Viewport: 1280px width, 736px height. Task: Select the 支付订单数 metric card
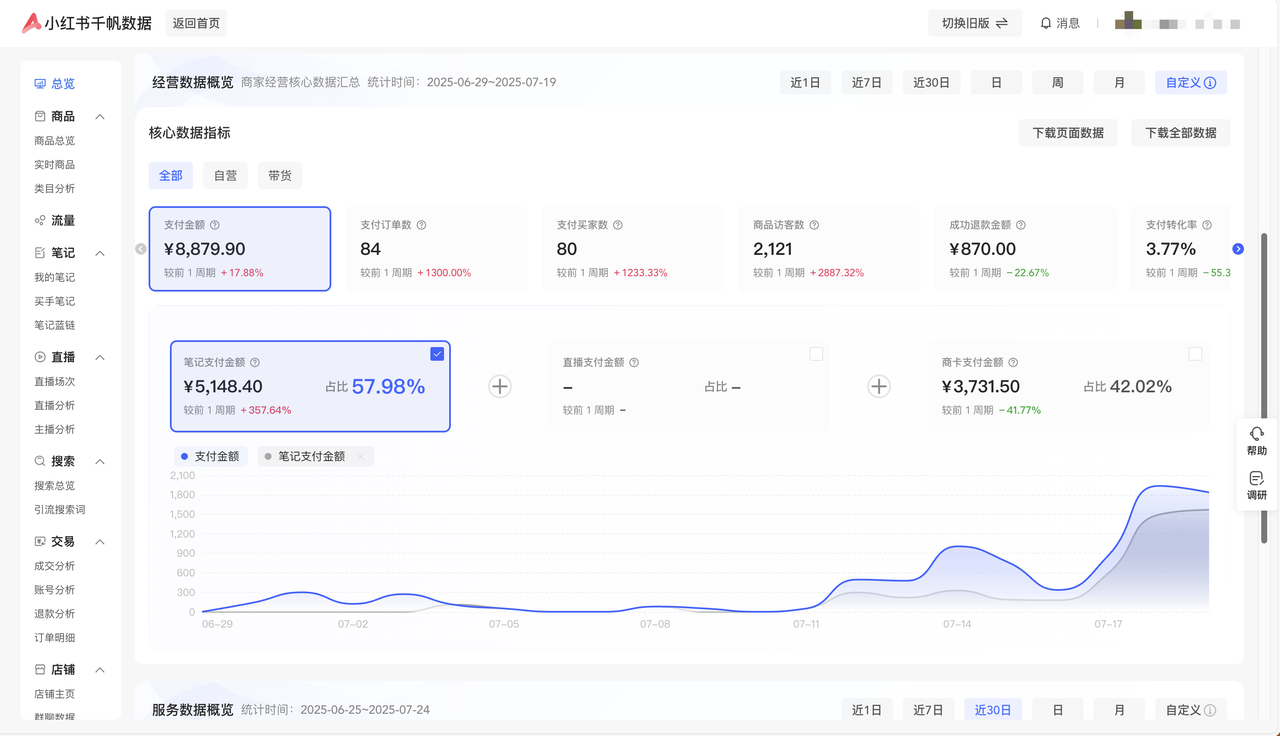(x=436, y=249)
